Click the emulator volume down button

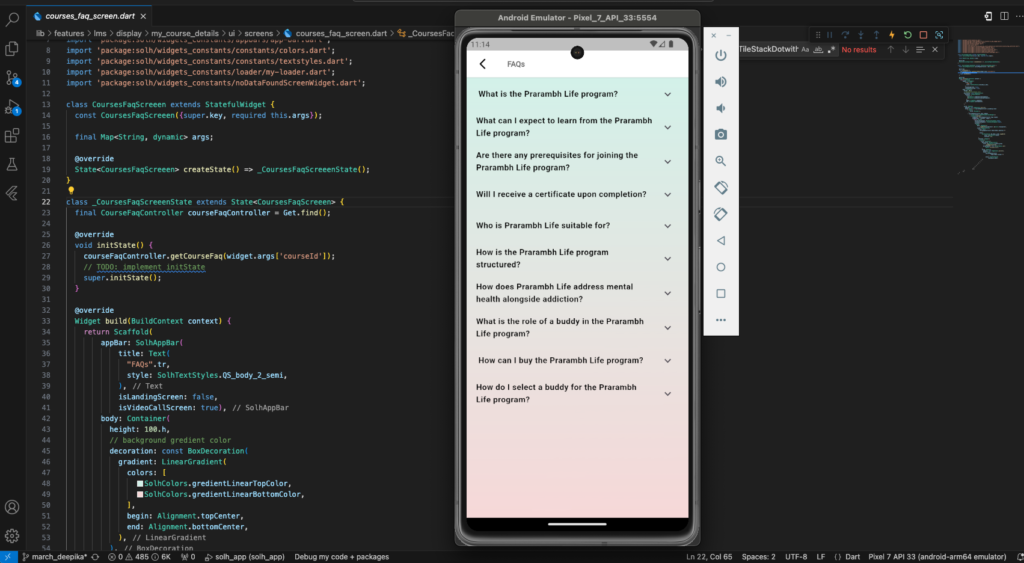pos(720,108)
